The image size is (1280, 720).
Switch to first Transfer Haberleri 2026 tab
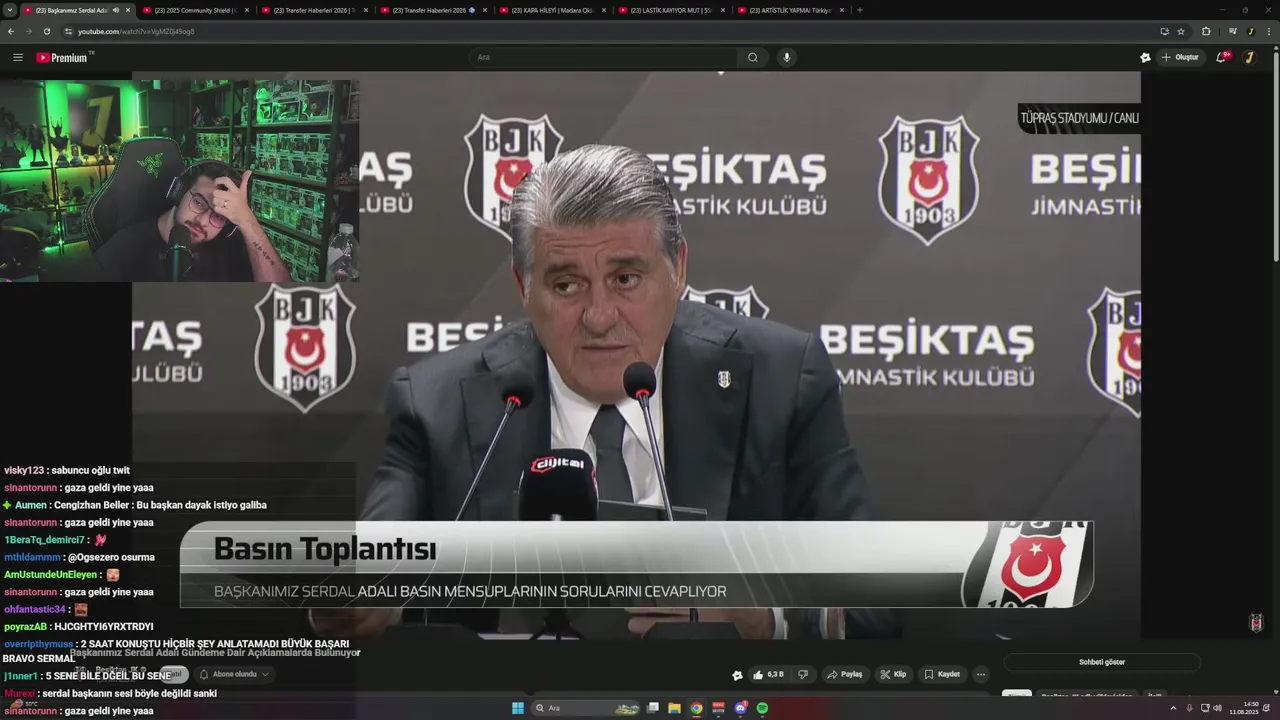point(314,10)
